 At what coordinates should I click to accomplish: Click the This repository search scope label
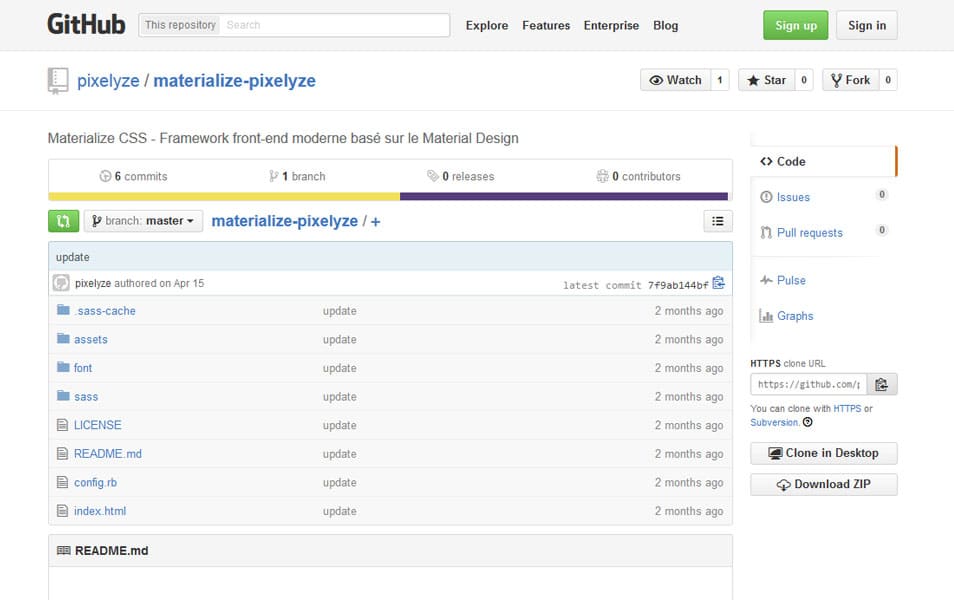tap(180, 25)
